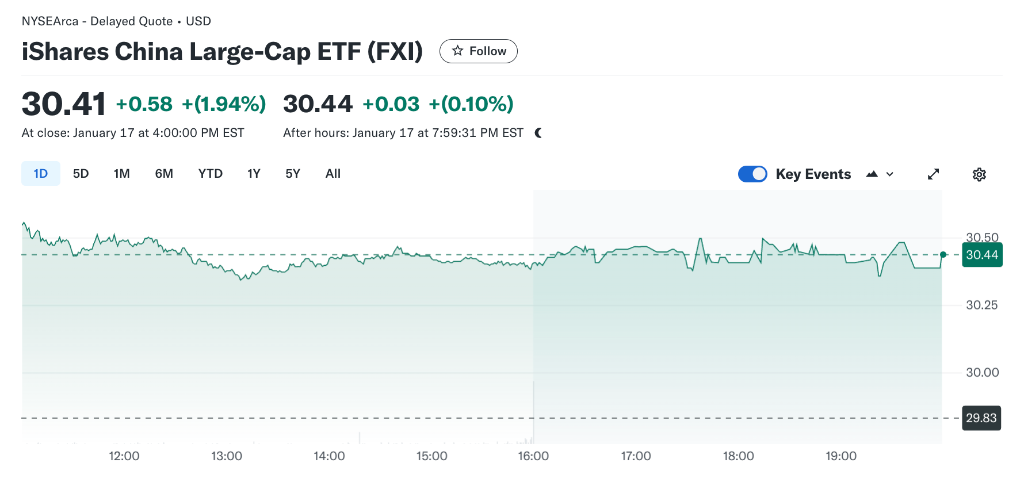Click the iShares China Large-Cap ETF title
Viewport: 1024px width, 485px height.
pos(222,51)
